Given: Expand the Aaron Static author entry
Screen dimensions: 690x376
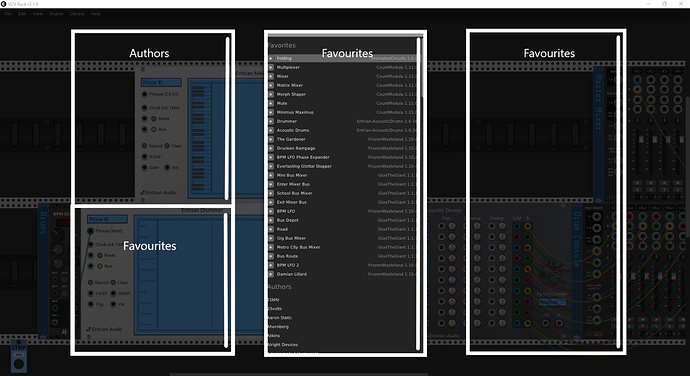Looking at the screenshot, I should click(280, 317).
